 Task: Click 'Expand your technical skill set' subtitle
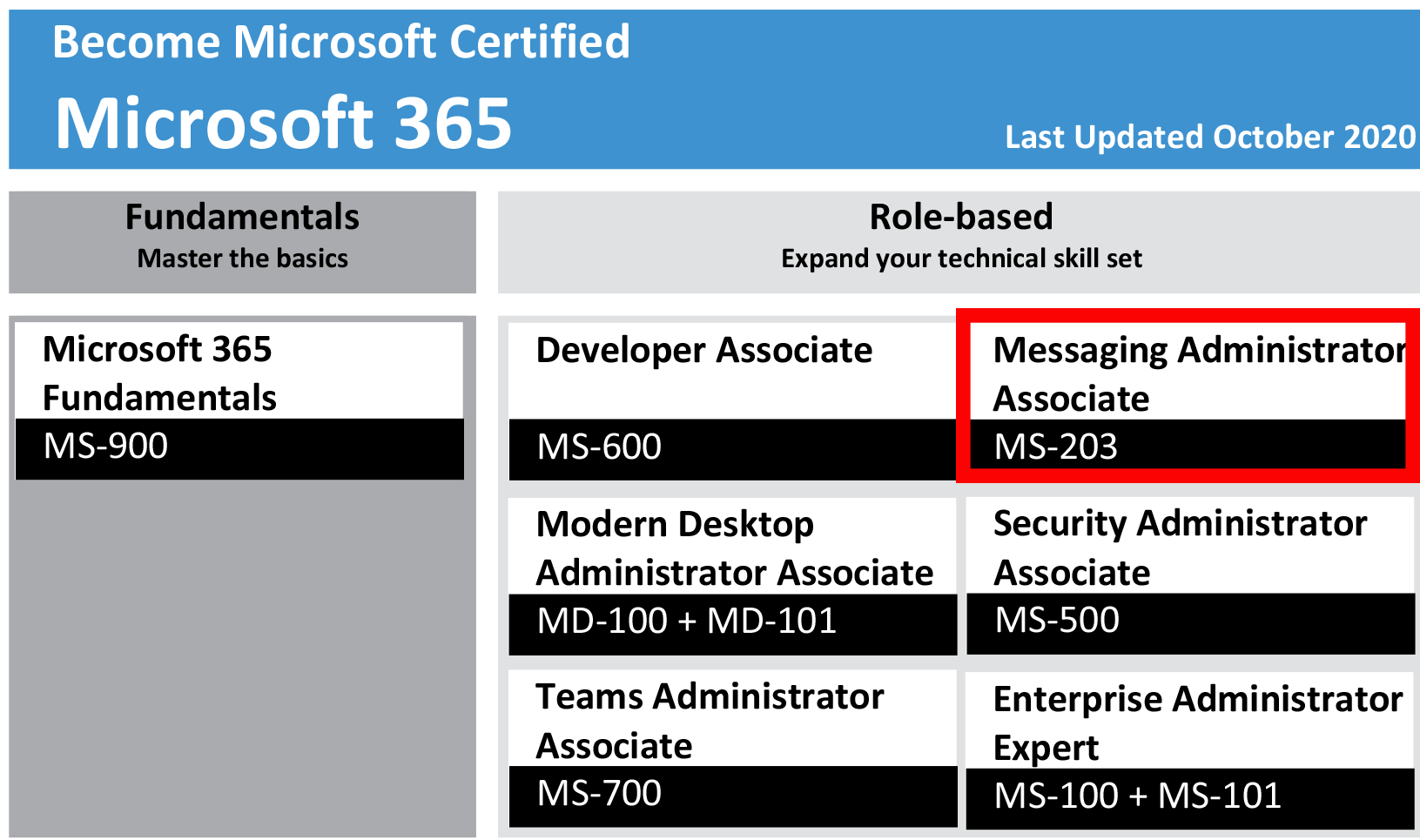click(x=961, y=259)
